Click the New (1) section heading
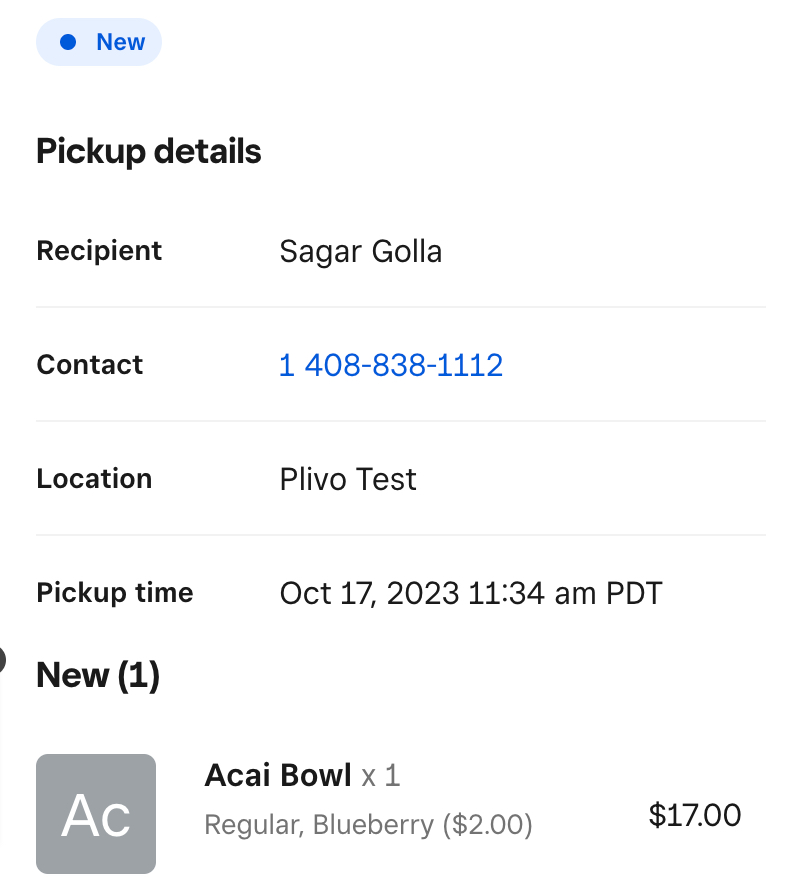The width and height of the screenshot is (800, 894). coord(98,676)
